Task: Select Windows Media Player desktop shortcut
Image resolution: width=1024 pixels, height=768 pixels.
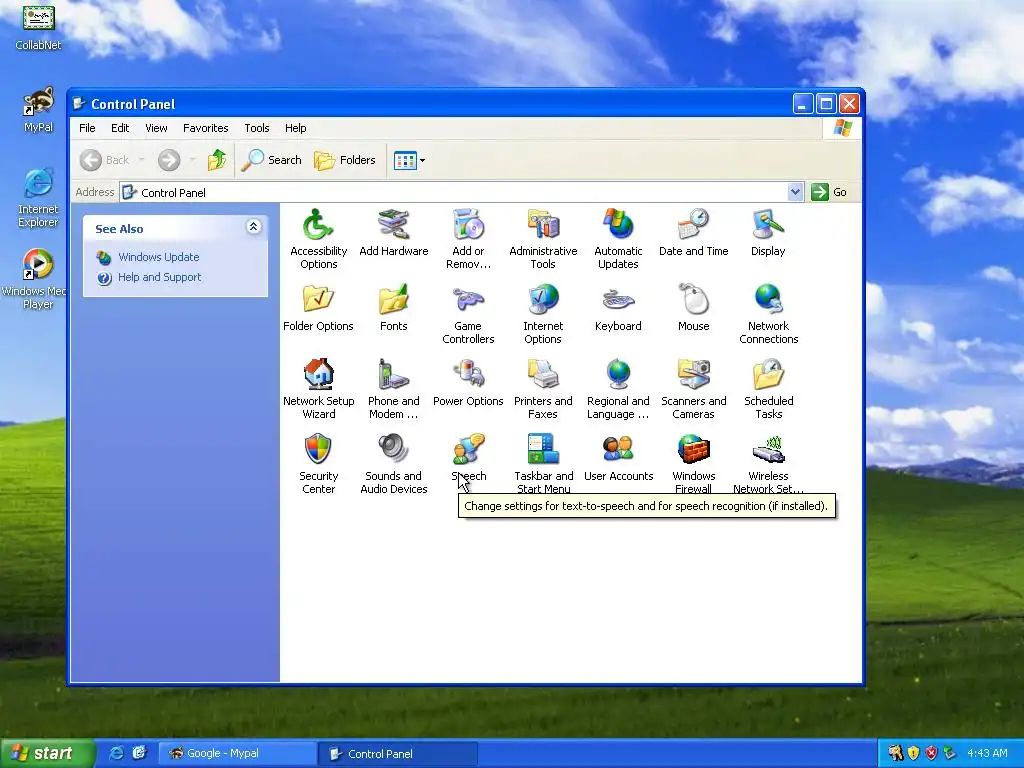Action: (36, 279)
